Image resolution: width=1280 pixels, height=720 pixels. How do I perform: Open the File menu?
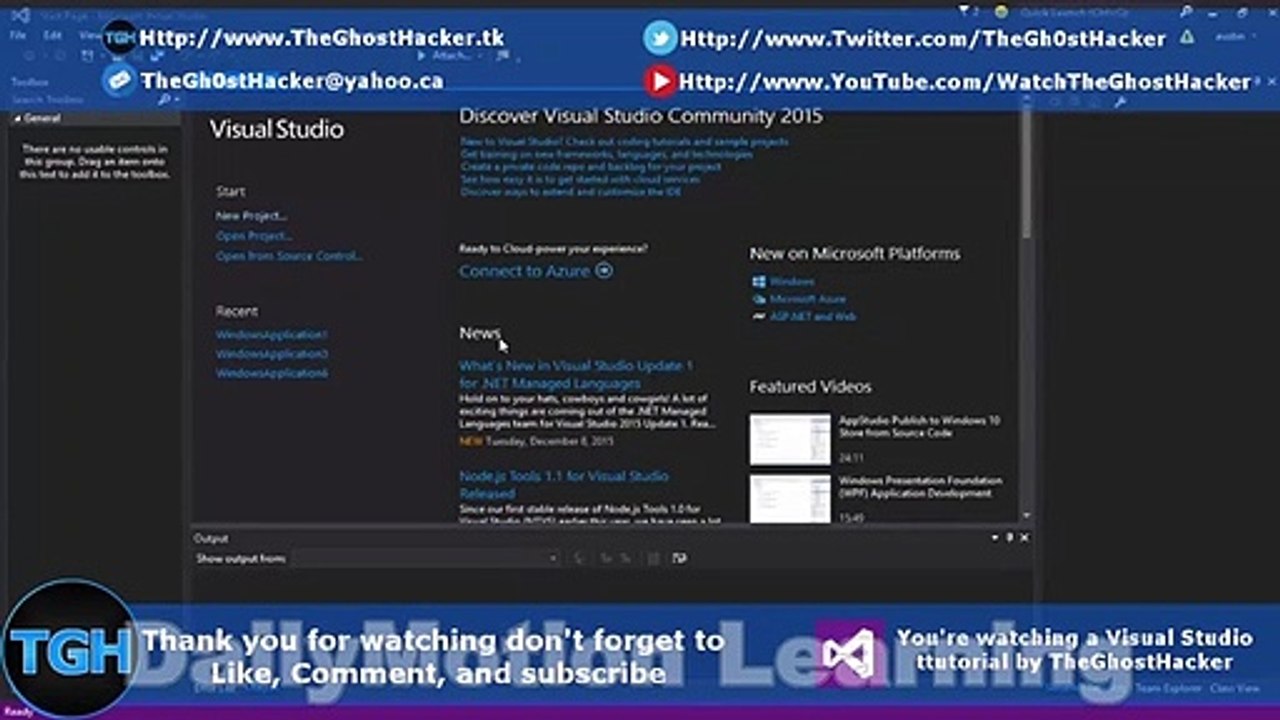pos(17,35)
